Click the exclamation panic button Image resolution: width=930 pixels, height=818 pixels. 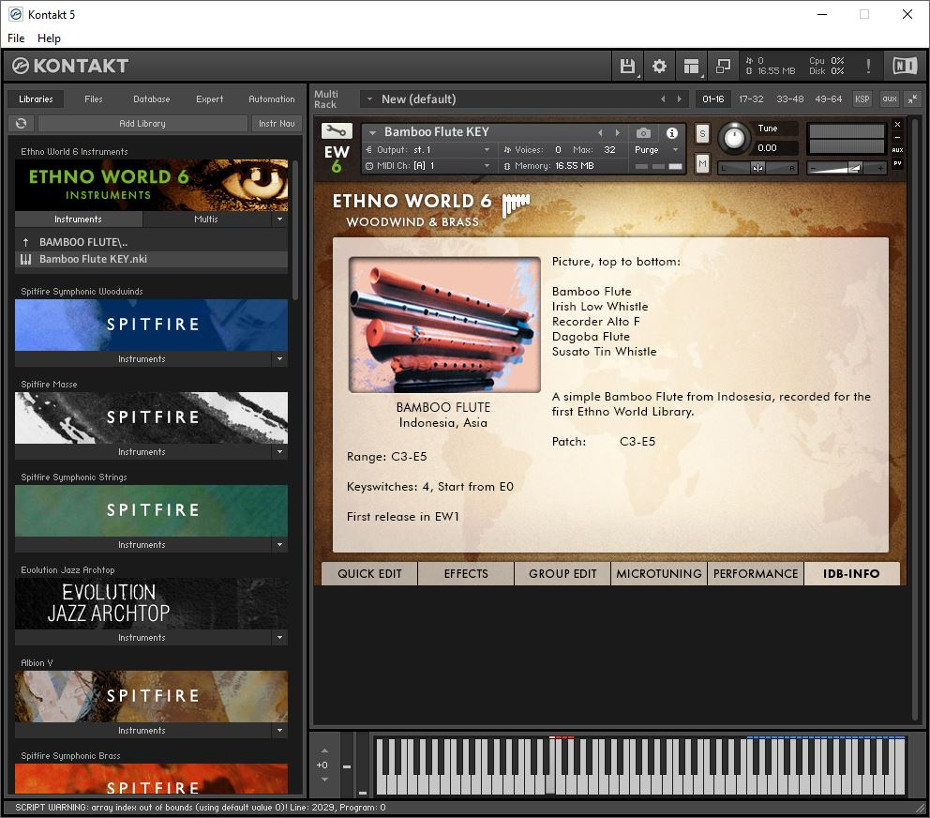[x=868, y=66]
